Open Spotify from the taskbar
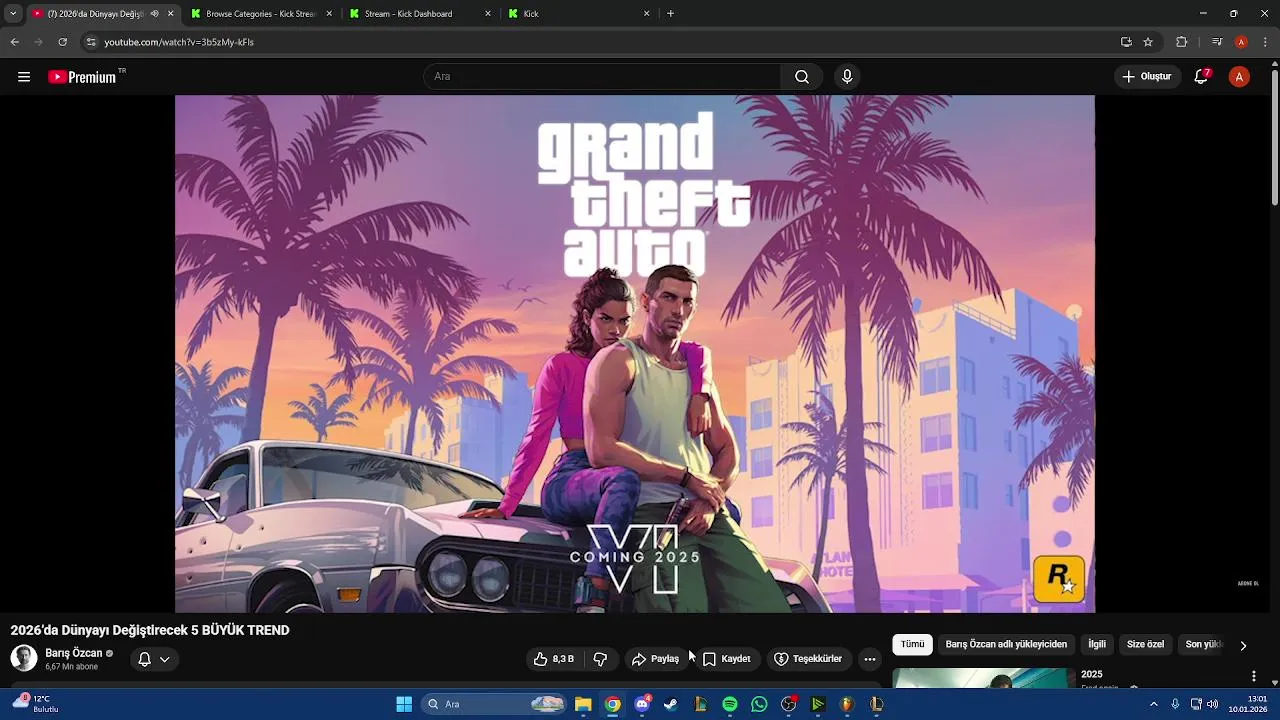 click(x=730, y=704)
